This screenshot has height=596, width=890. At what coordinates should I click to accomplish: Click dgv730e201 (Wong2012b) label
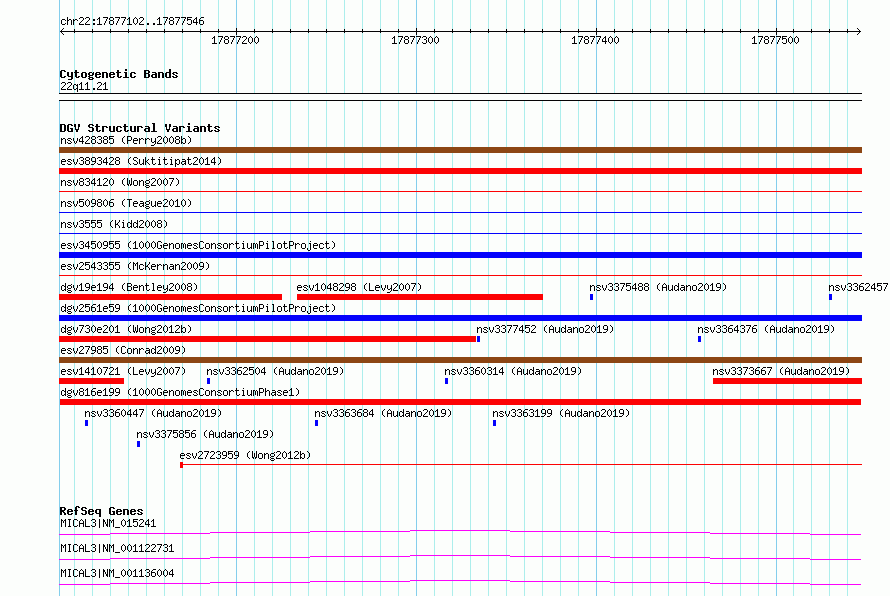point(126,329)
